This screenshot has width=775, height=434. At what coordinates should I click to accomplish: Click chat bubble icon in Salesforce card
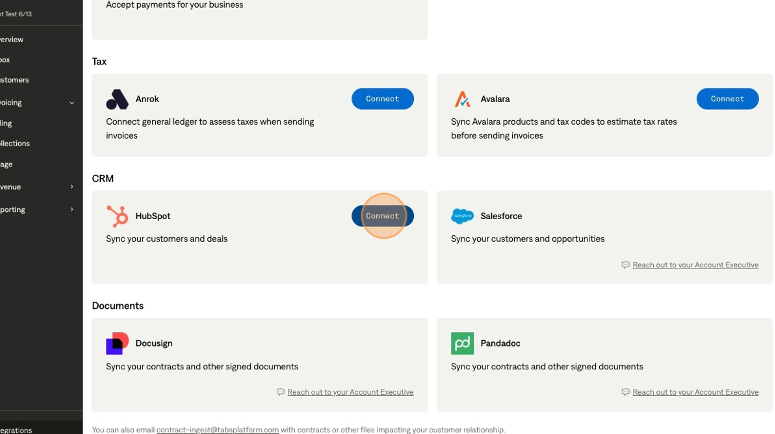pos(625,265)
